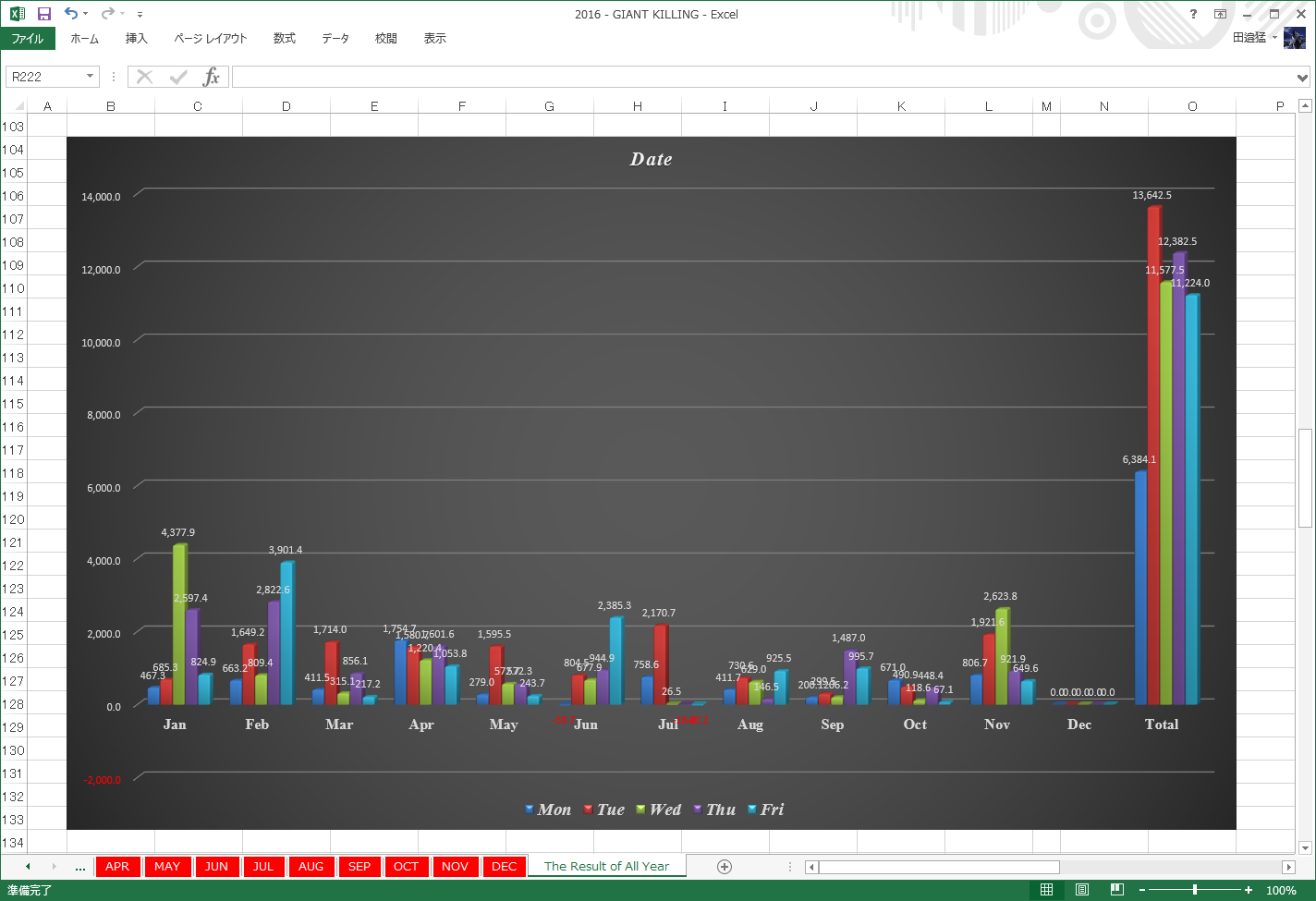Expand the formula bar chevron
The width and height of the screenshot is (1316, 901).
coord(1302,78)
